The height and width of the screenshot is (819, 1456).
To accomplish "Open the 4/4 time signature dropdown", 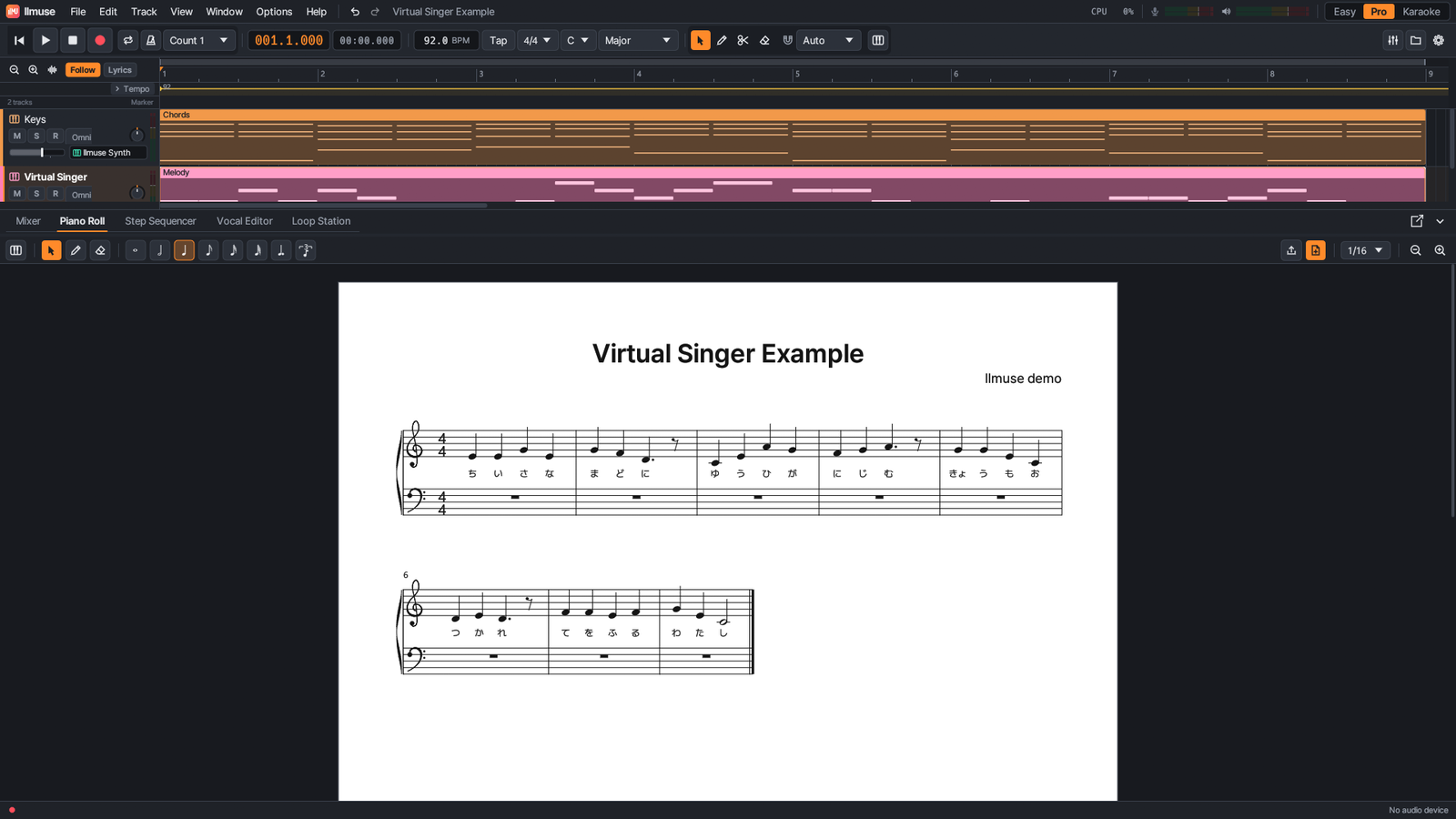I will (x=537, y=40).
